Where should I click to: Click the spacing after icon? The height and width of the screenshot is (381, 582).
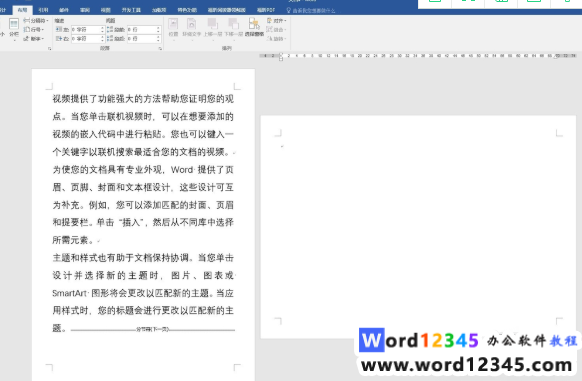click(x=110, y=38)
